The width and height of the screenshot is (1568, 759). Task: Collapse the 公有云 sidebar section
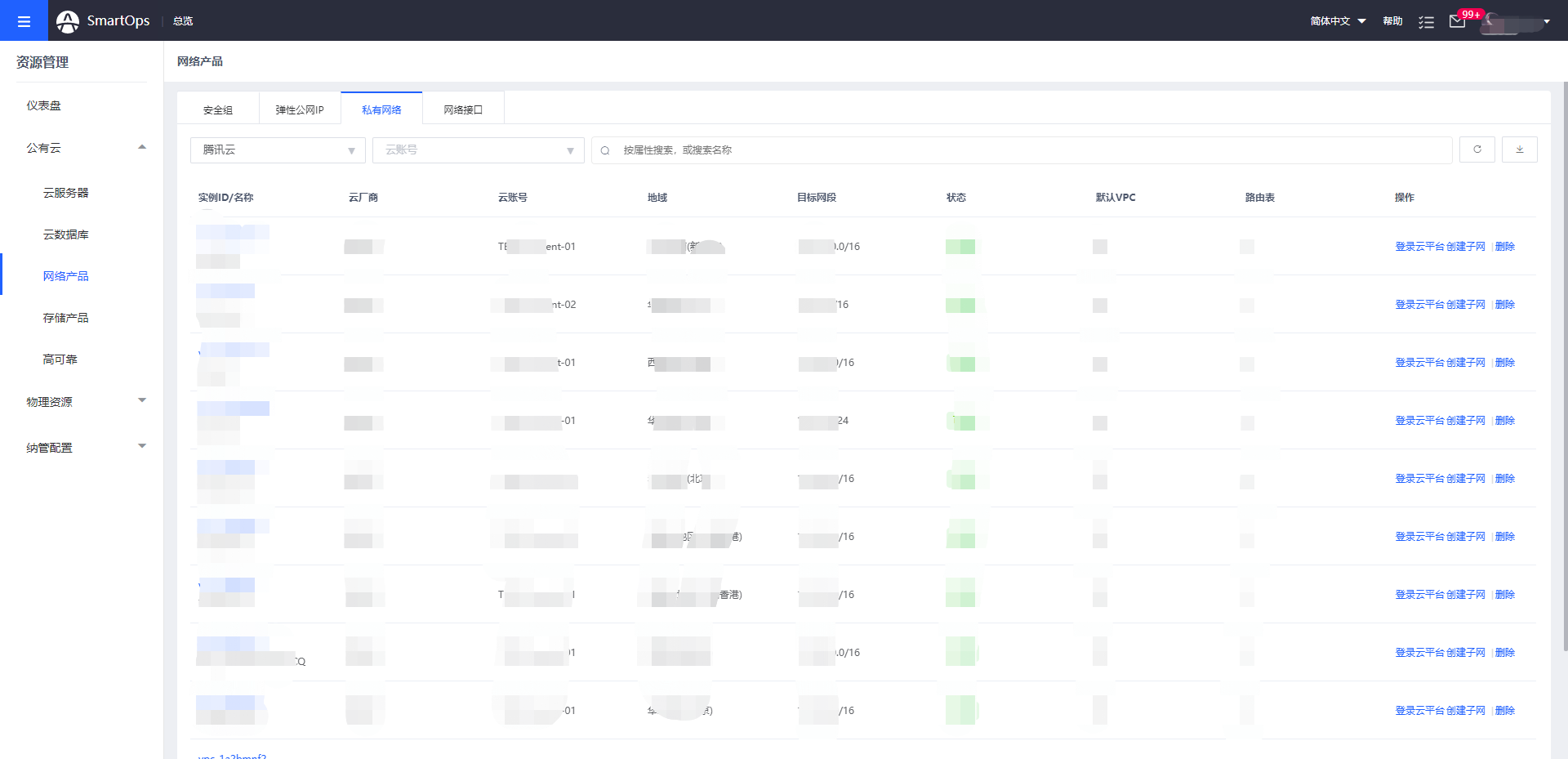tap(142, 147)
